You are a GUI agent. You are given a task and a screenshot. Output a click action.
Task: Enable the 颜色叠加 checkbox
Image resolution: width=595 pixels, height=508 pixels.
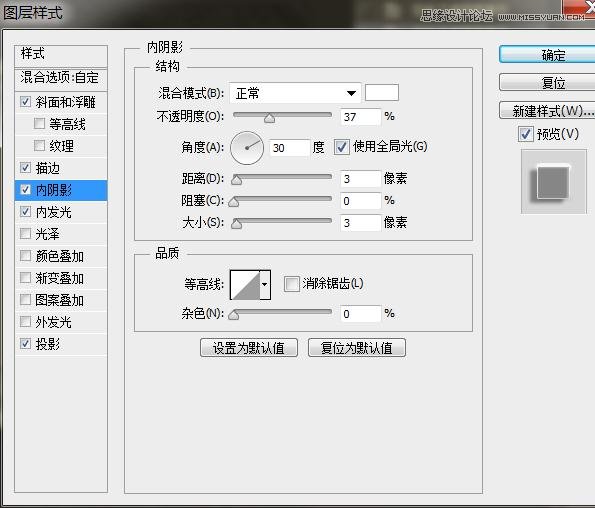tap(25, 255)
